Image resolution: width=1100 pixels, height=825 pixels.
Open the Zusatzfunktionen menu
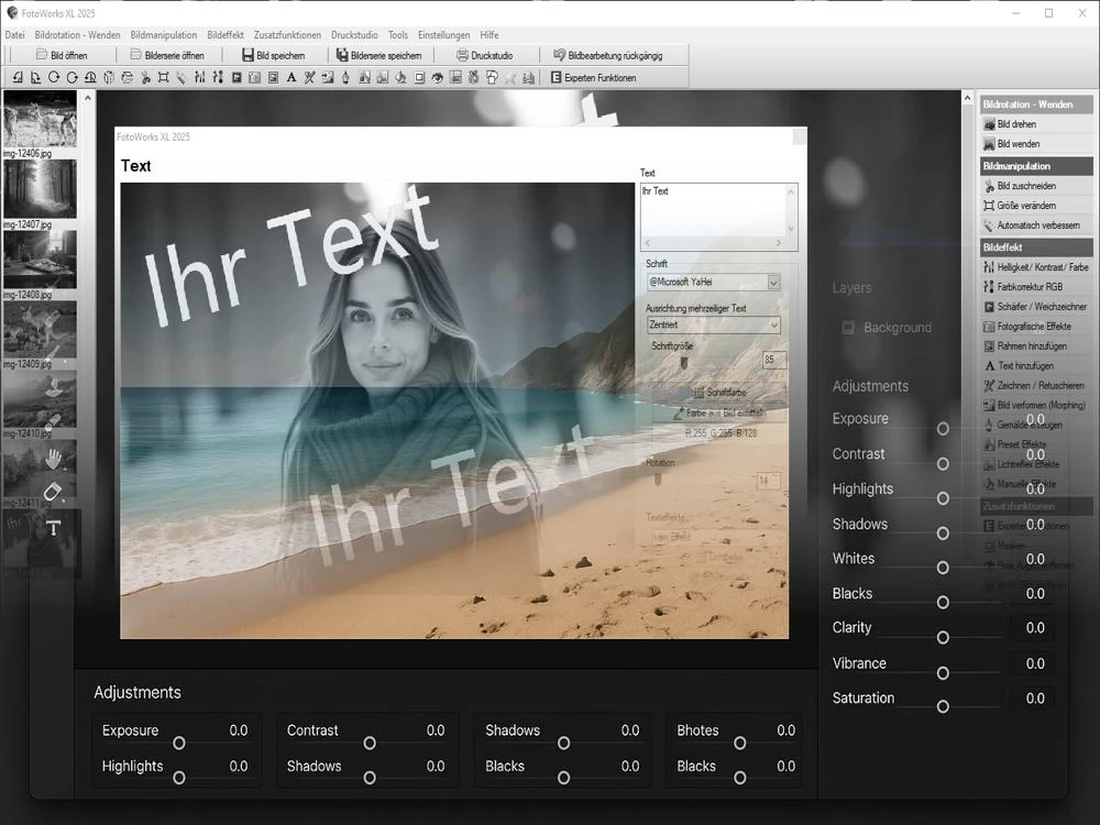pyautogui.click(x=287, y=35)
